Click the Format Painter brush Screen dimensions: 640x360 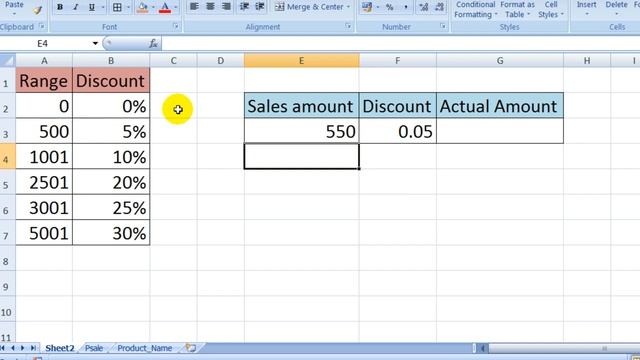point(37,10)
